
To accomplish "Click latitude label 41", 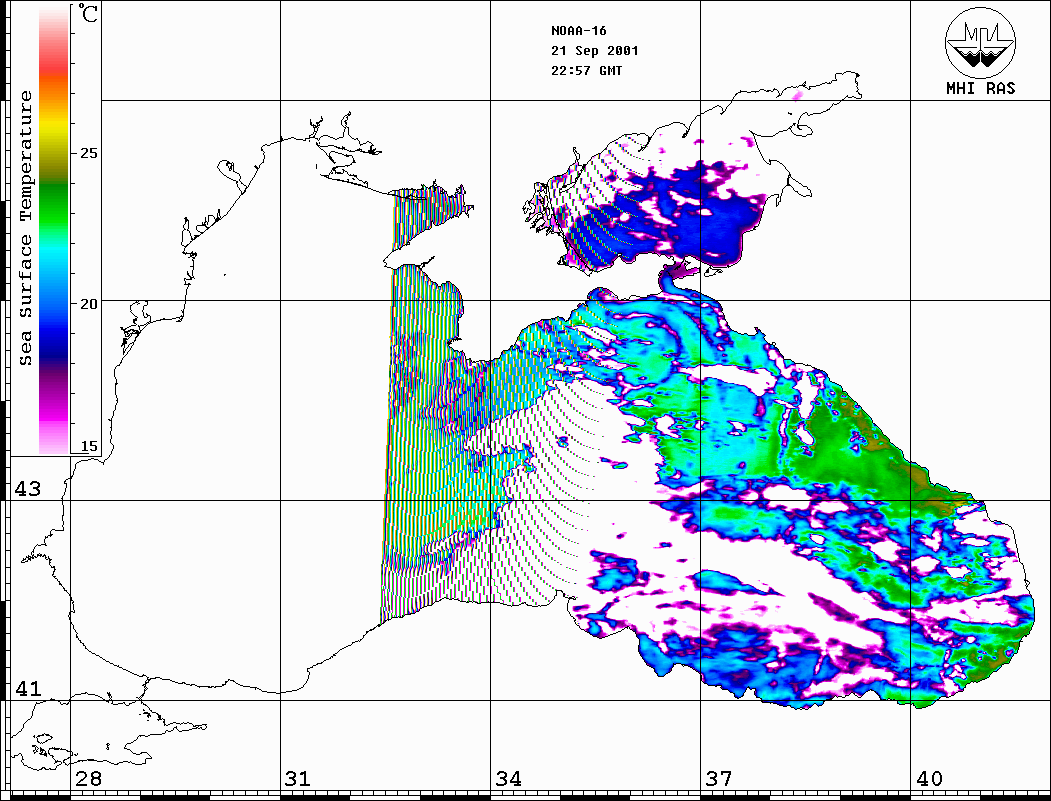I will 27,689.
